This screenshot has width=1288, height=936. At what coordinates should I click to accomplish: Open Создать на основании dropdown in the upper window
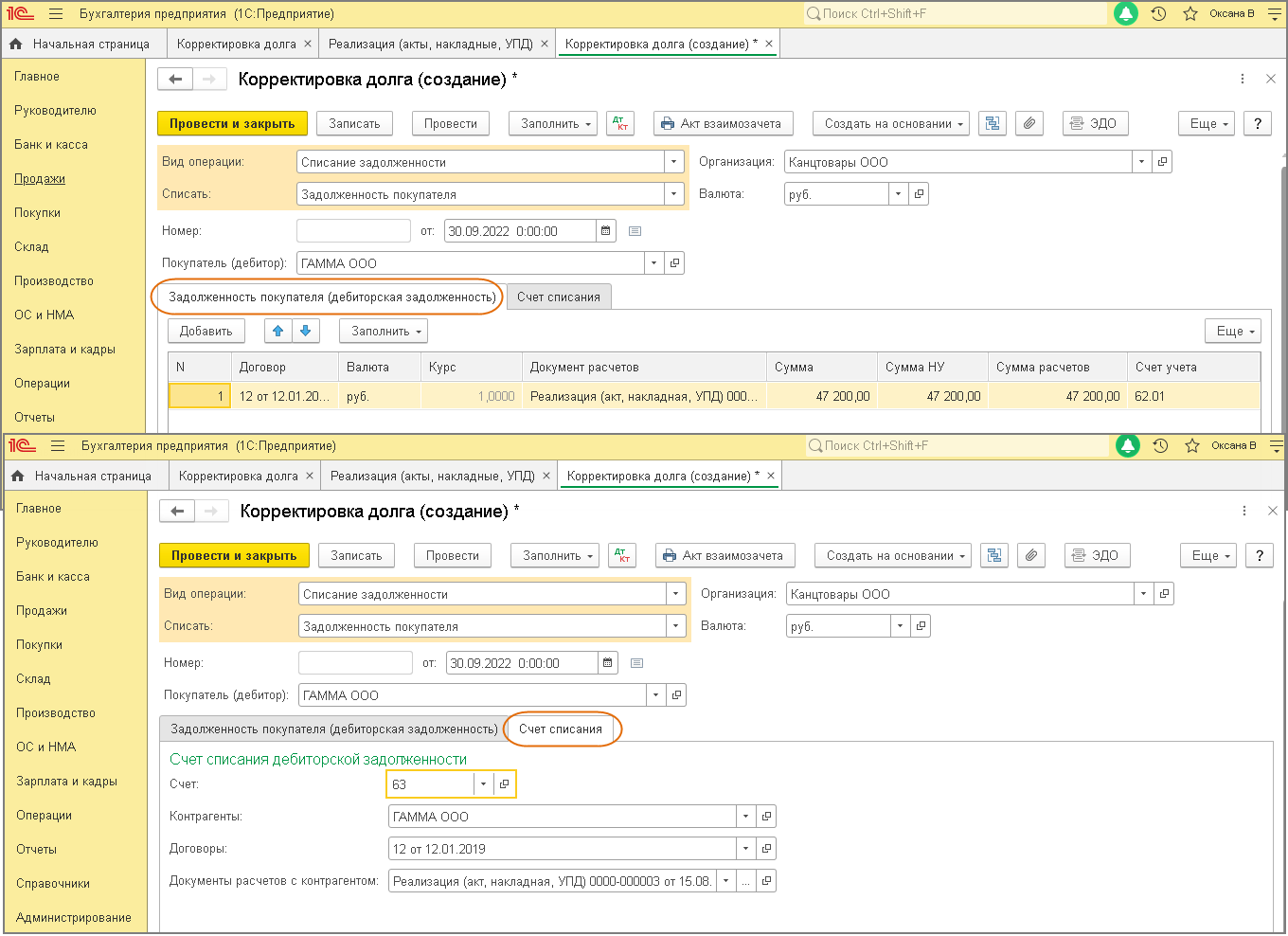(891, 124)
